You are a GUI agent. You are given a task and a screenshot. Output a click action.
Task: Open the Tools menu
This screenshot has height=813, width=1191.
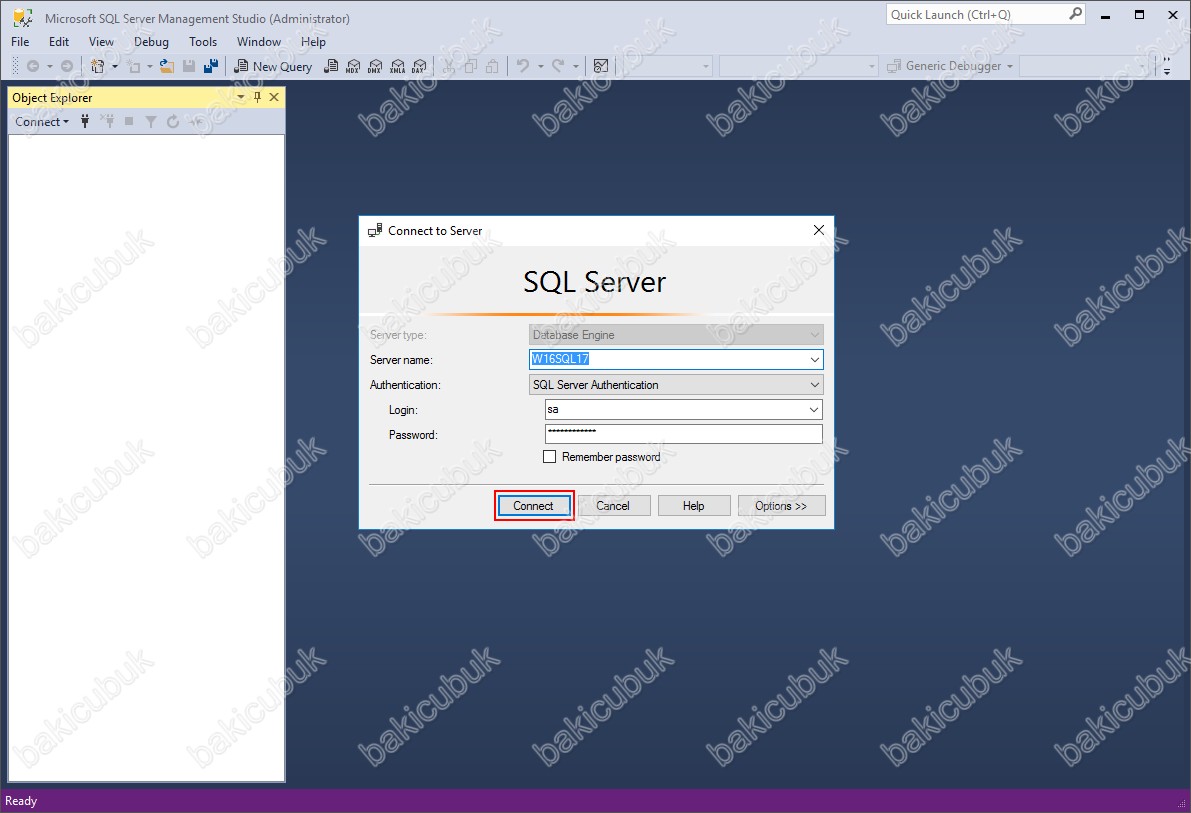[203, 42]
